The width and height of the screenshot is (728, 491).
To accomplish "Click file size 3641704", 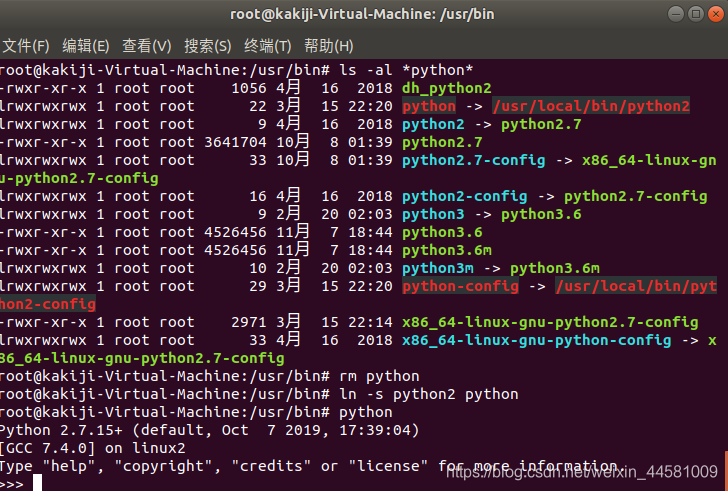I will click(x=235, y=142).
